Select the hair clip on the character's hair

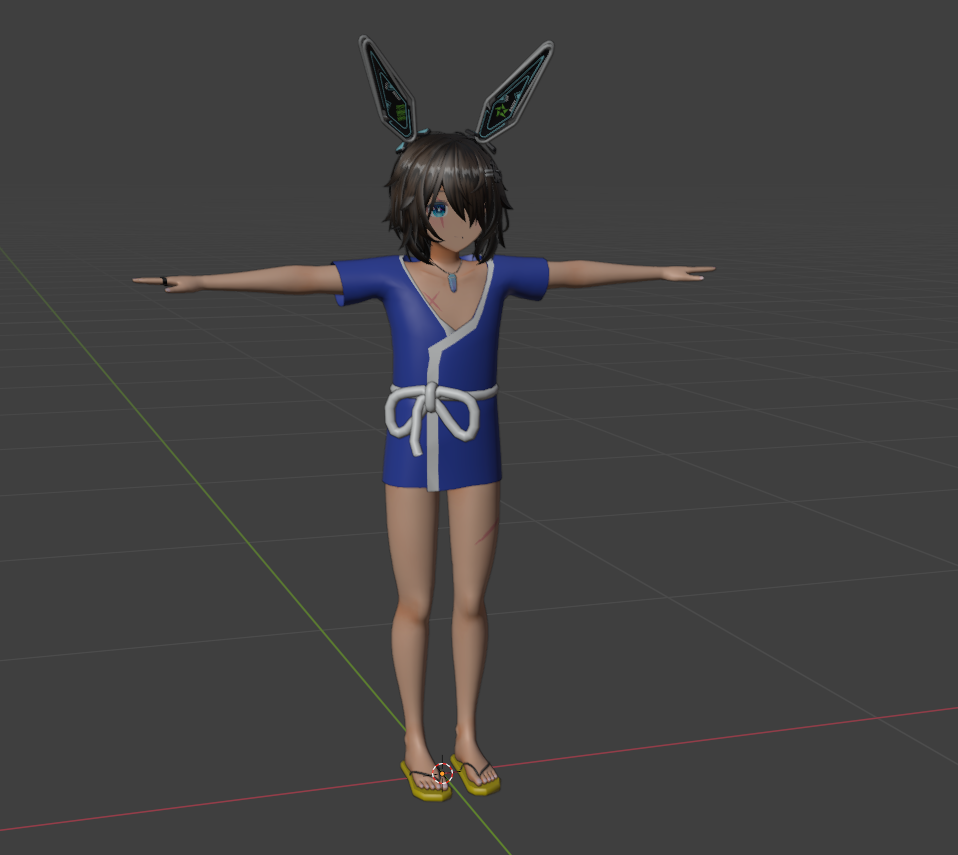492,175
